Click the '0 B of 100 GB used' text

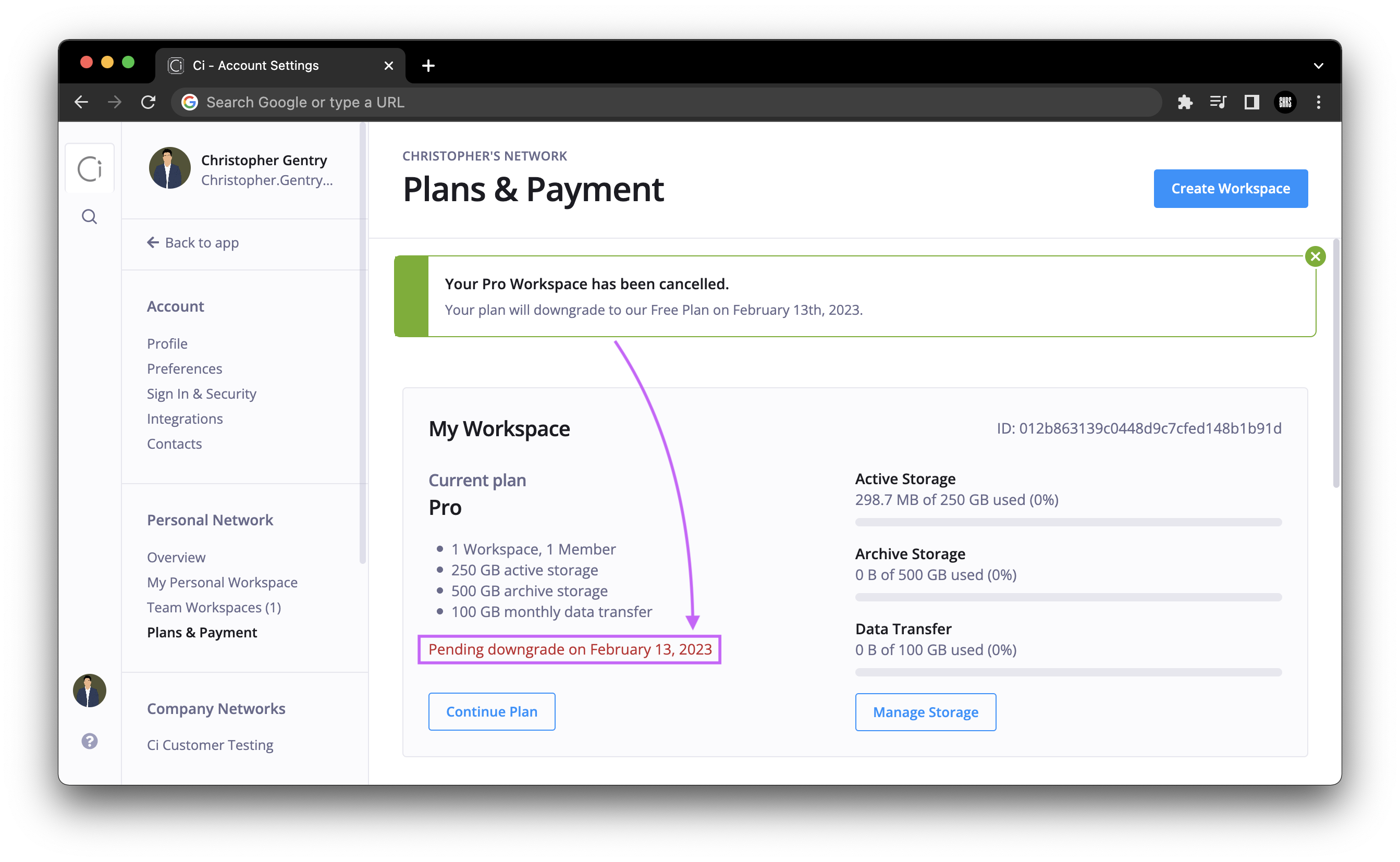936,649
